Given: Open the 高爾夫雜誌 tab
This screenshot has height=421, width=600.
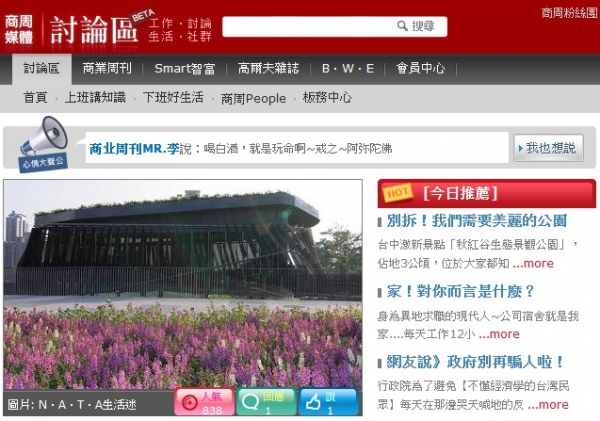Looking at the screenshot, I should click(268, 69).
